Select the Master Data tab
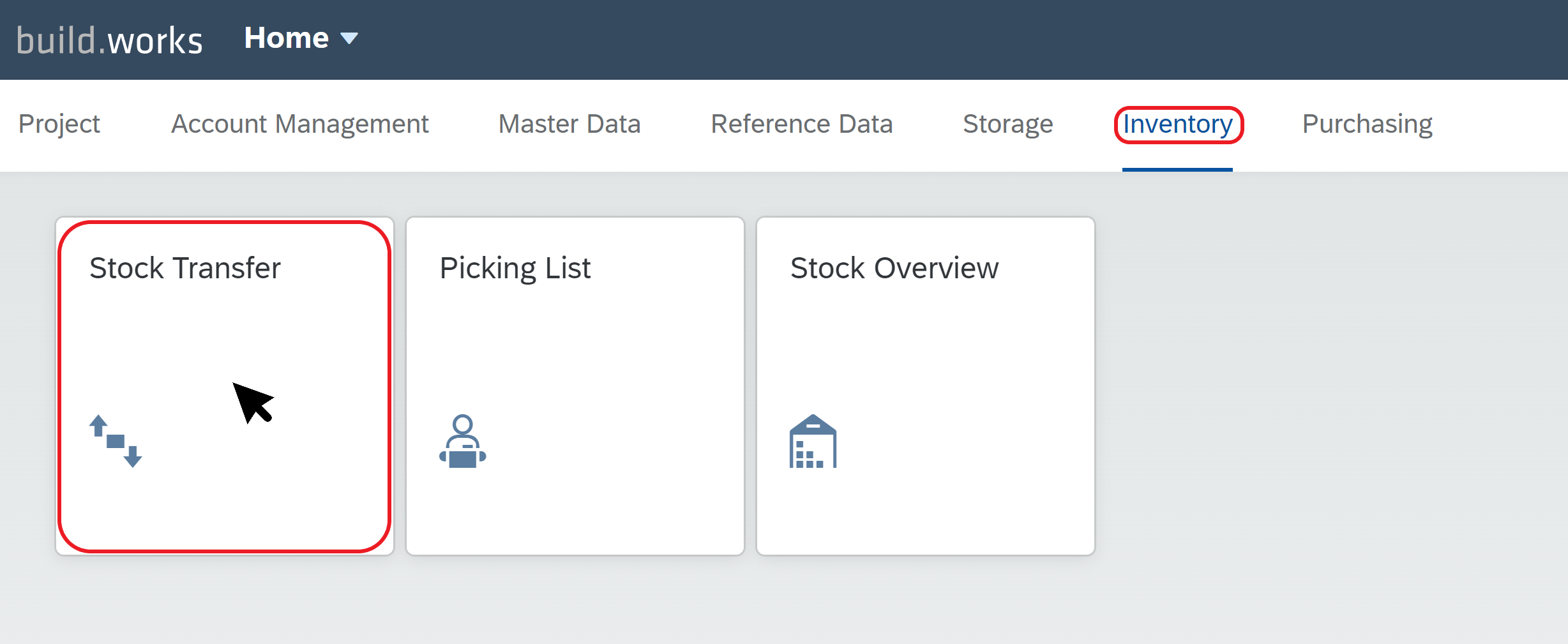Viewport: 1568px width, 644px height. tap(569, 124)
